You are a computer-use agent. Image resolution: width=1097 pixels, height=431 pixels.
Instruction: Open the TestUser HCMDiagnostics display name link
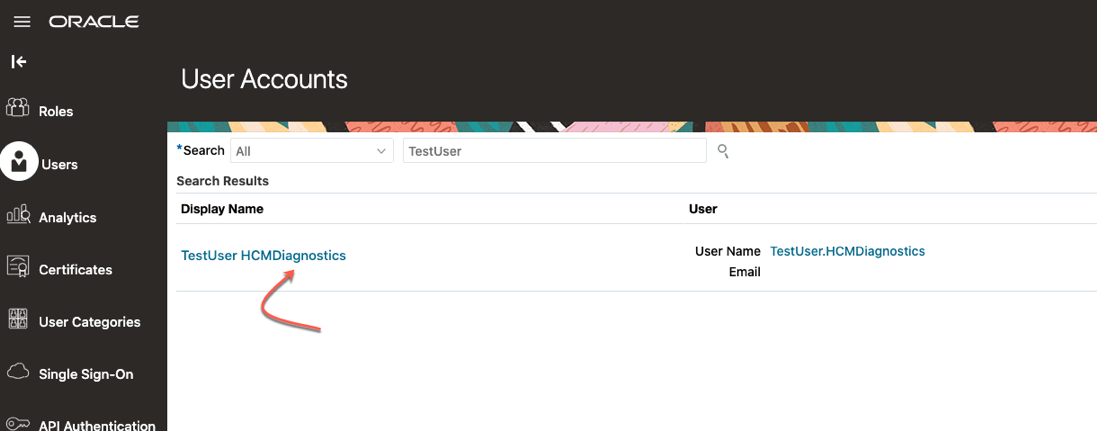(x=263, y=255)
